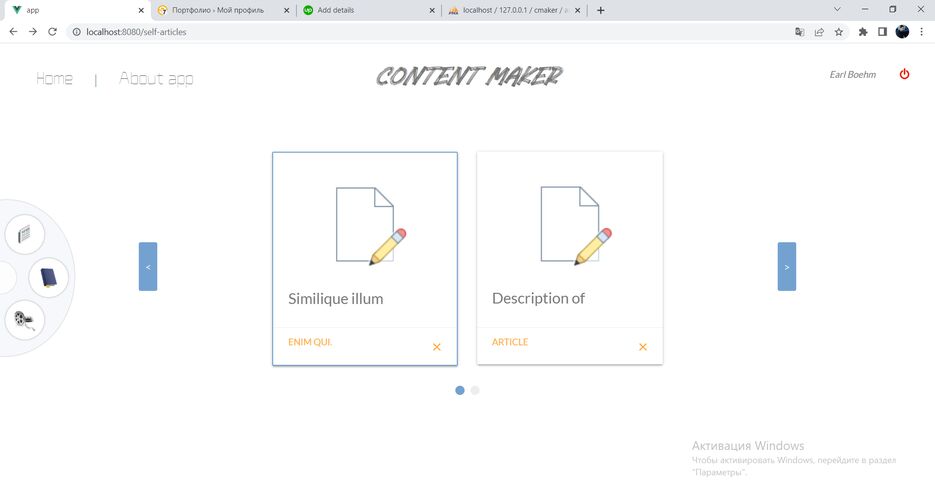Open the articles icon in circular menu
The width and height of the screenshot is (935, 501).
[x=24, y=234]
